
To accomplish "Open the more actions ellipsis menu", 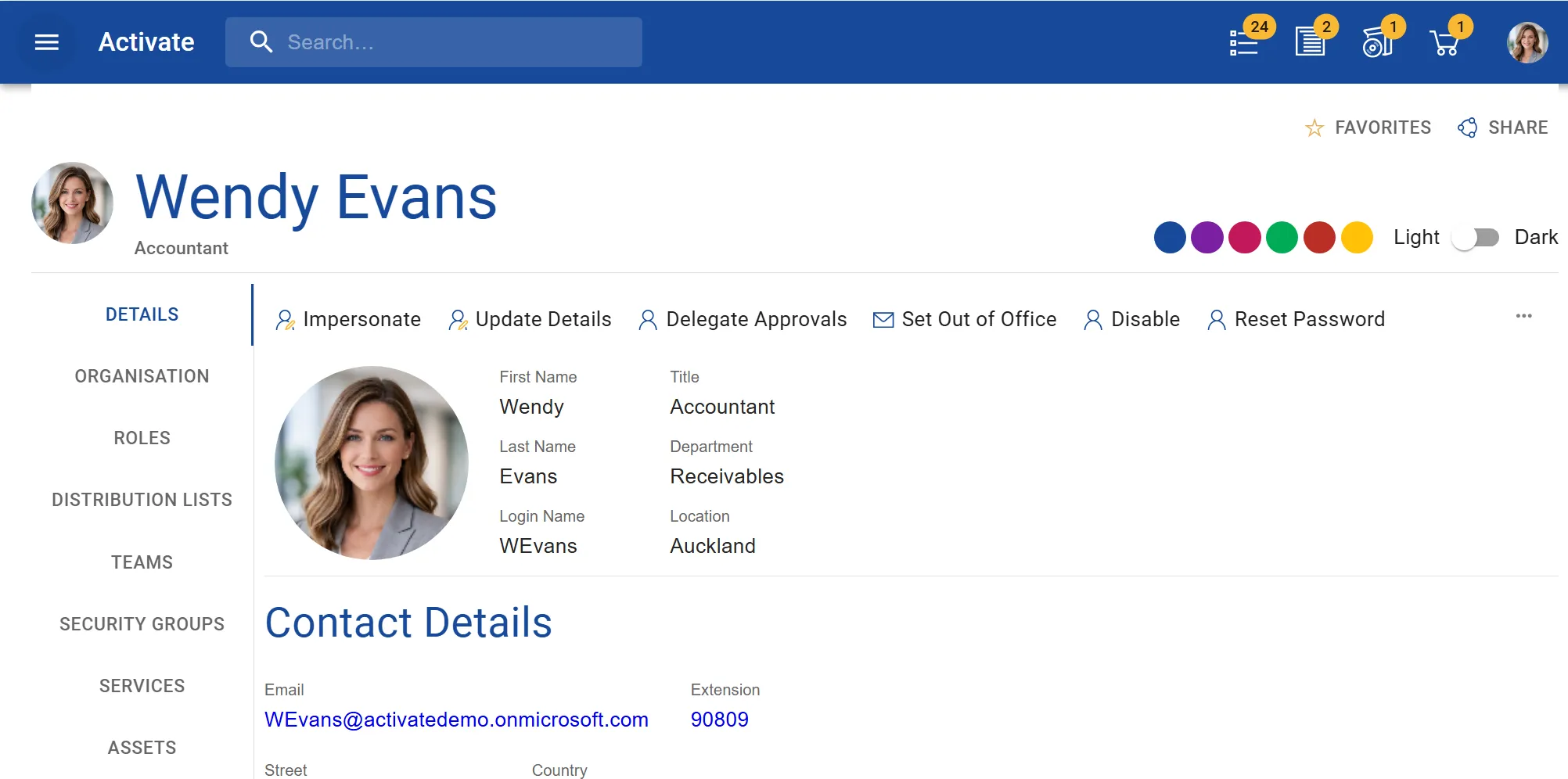I will pyautogui.click(x=1523, y=316).
